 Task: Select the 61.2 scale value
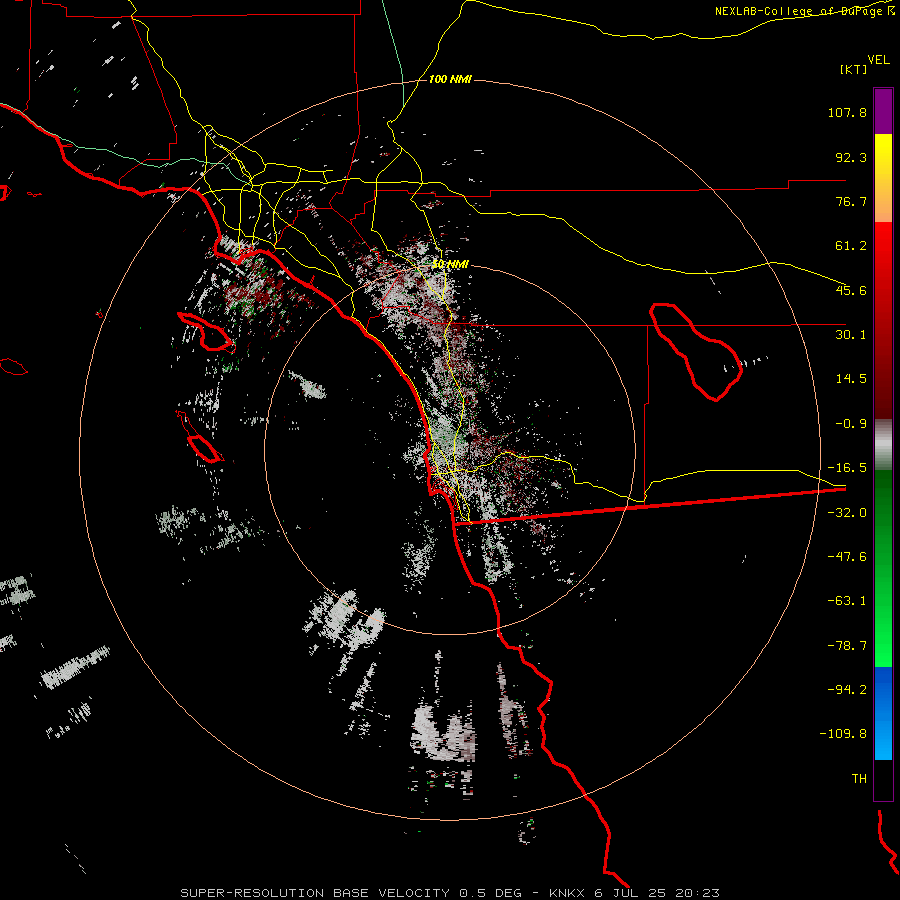click(851, 246)
